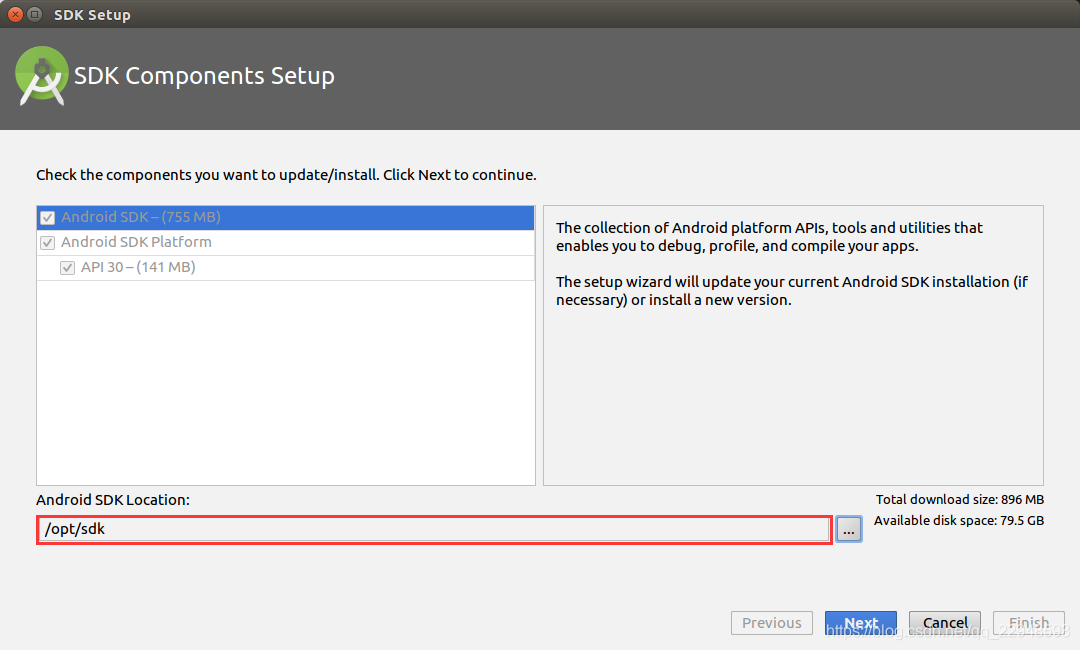Click the Next button
The width and height of the screenshot is (1080, 650).
coord(861,623)
